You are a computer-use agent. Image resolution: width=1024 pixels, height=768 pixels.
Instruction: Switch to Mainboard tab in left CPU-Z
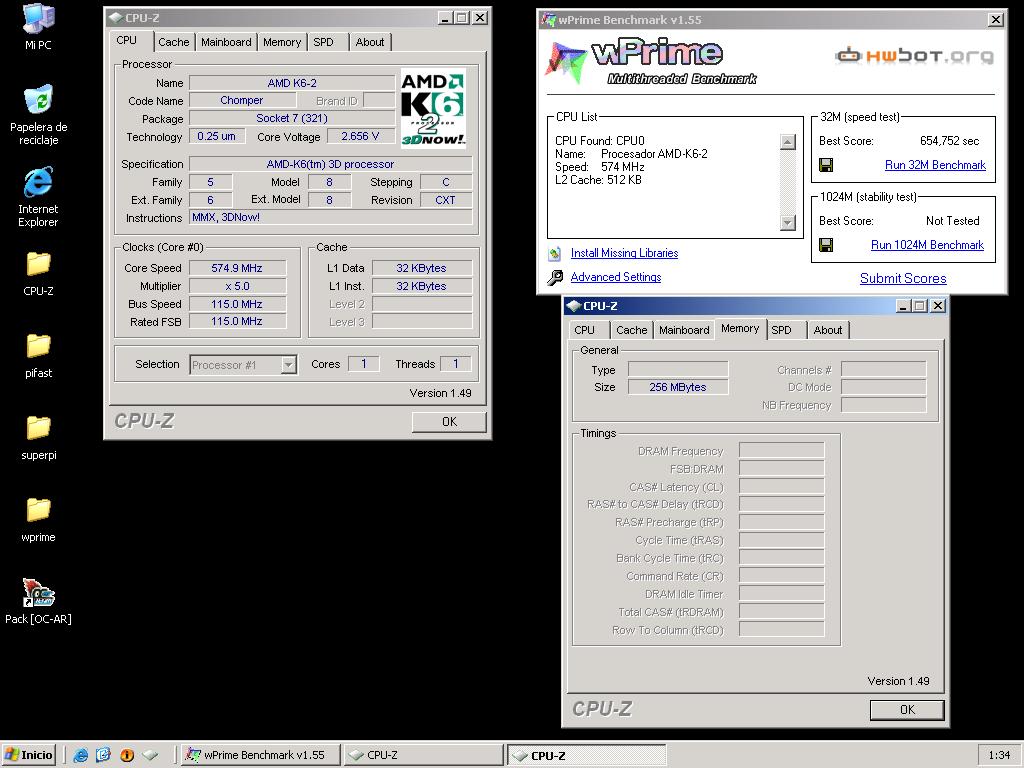click(x=226, y=42)
